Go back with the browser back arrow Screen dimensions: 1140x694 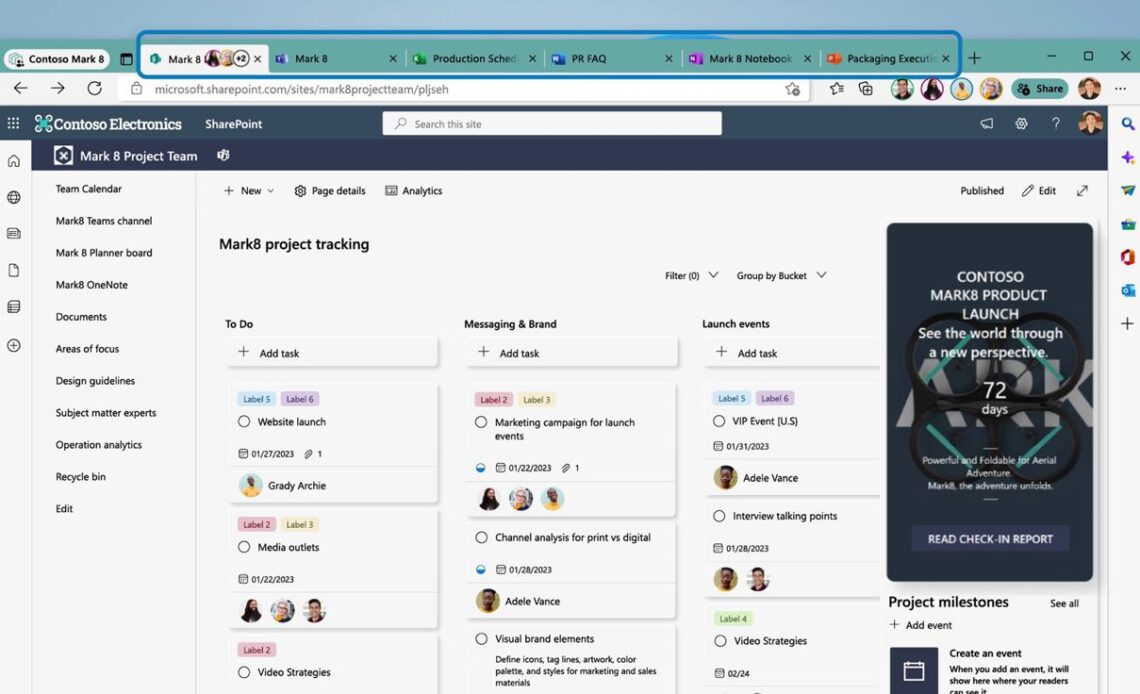(x=20, y=89)
